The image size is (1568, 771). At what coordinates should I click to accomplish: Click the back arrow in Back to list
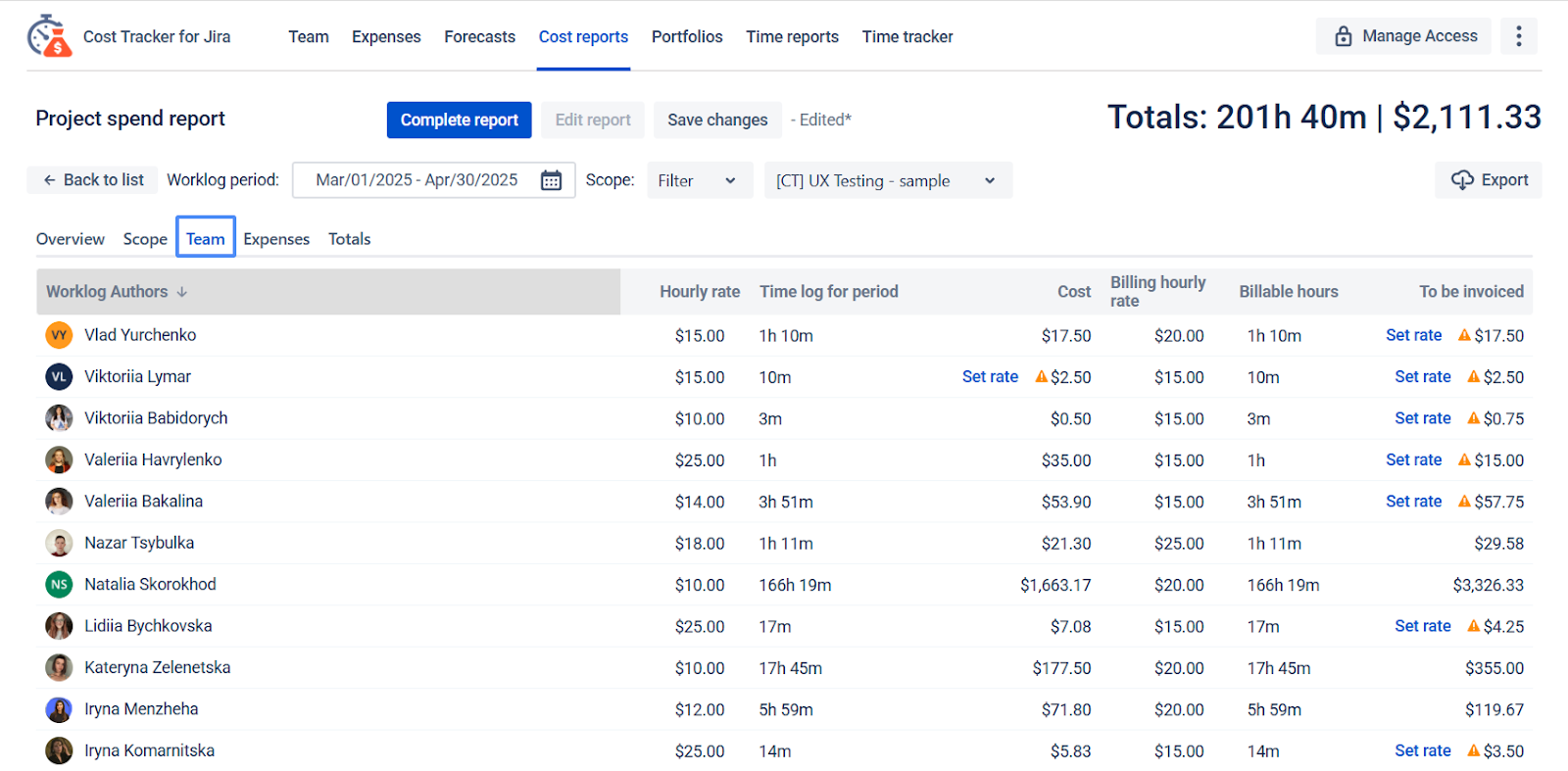[x=49, y=180]
